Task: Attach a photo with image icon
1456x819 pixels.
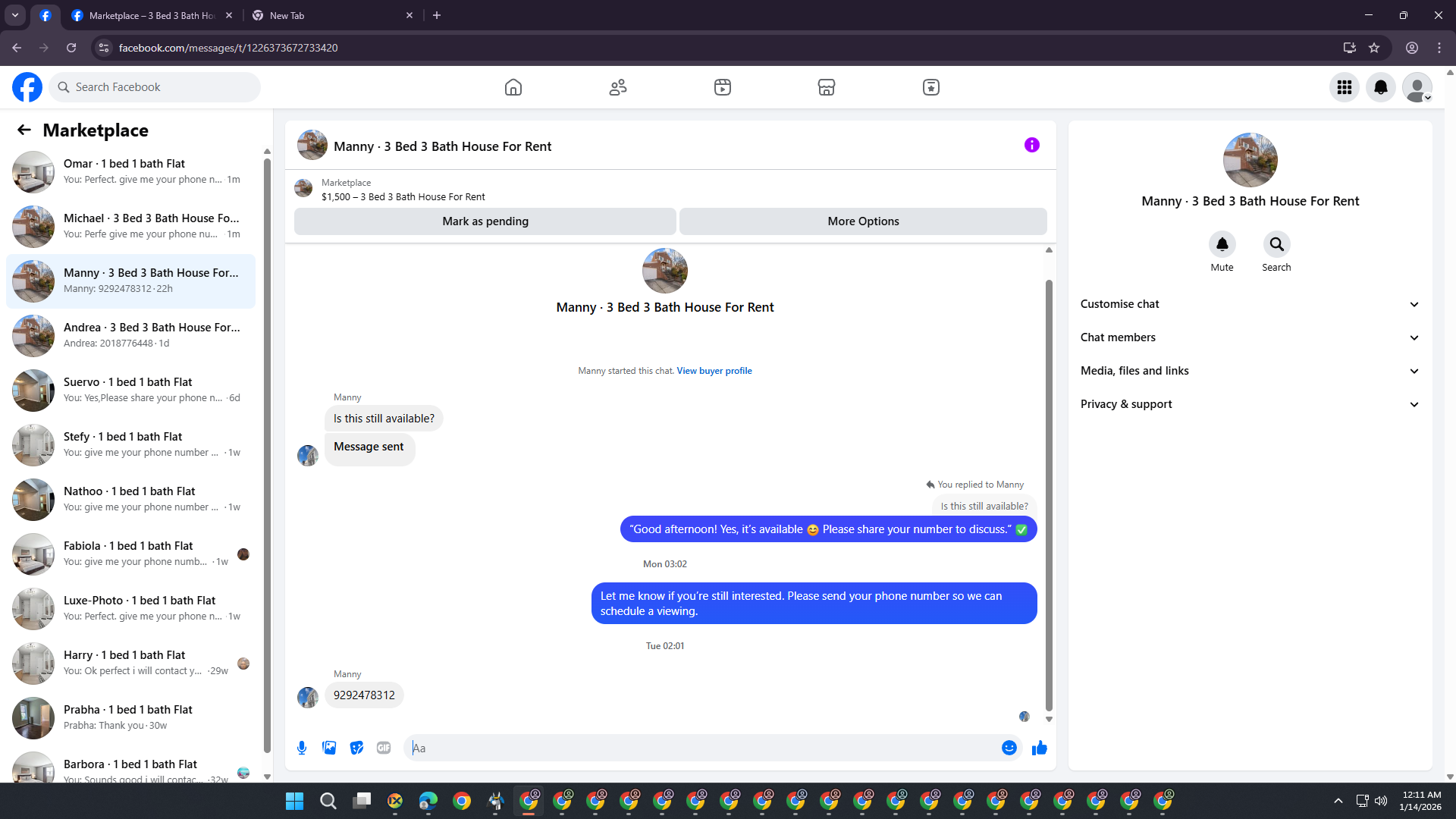Action: [329, 748]
